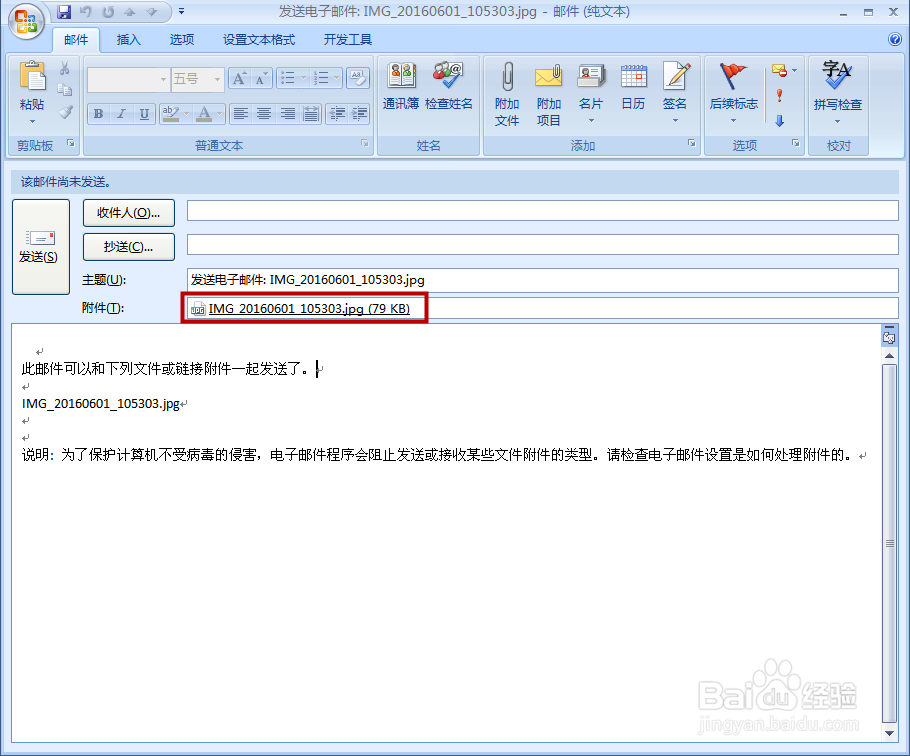Click 检查姓名 check names icon
The image size is (910, 756).
pos(449,87)
